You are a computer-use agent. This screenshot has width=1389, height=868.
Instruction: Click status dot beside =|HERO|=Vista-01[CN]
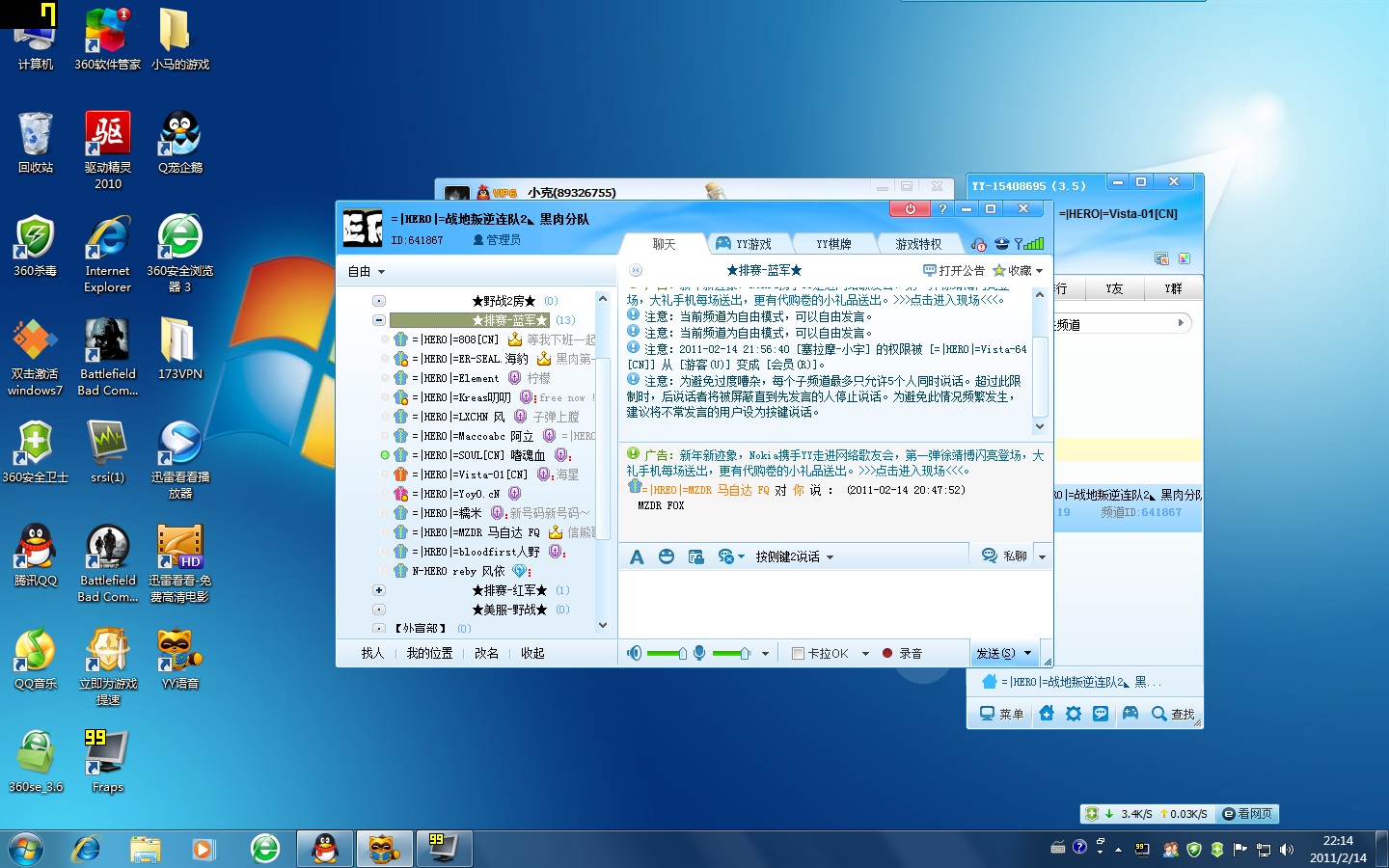pyautogui.click(x=385, y=475)
